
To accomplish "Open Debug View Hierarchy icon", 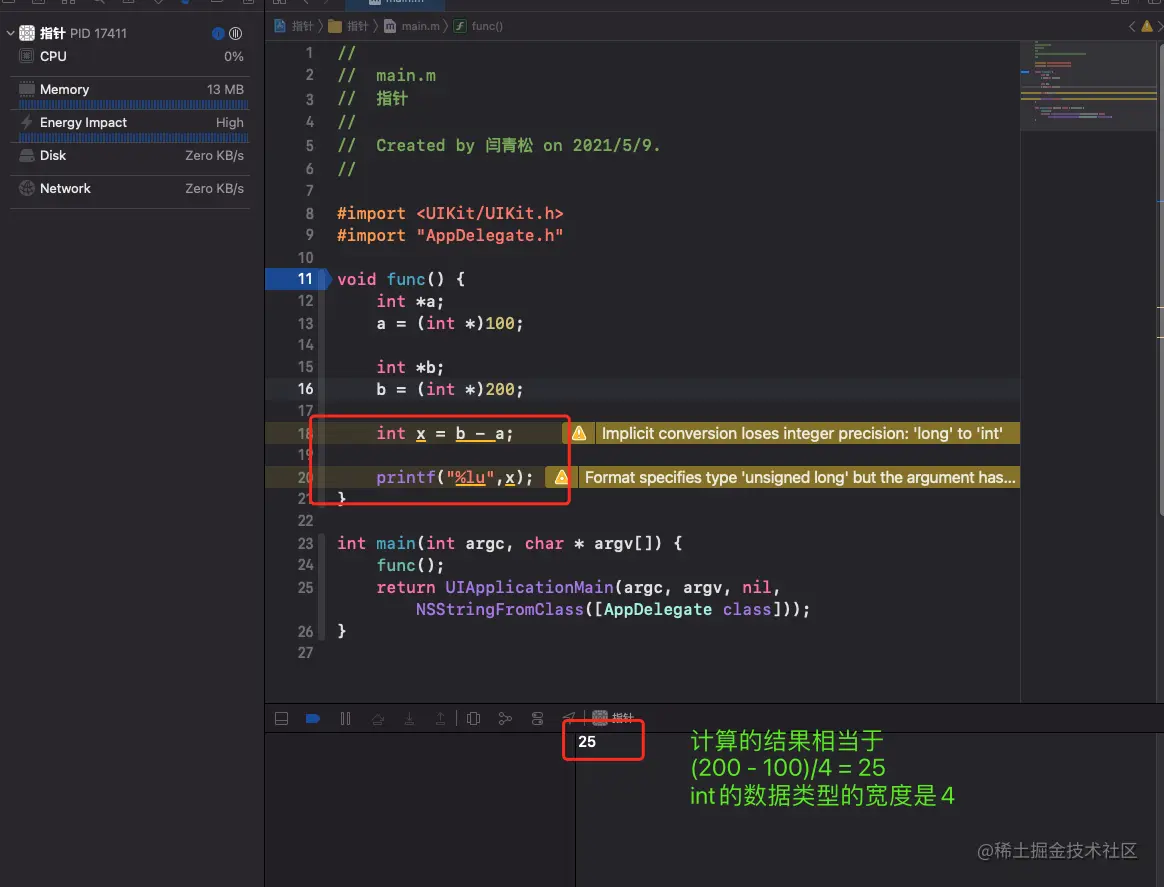I will click(x=474, y=719).
